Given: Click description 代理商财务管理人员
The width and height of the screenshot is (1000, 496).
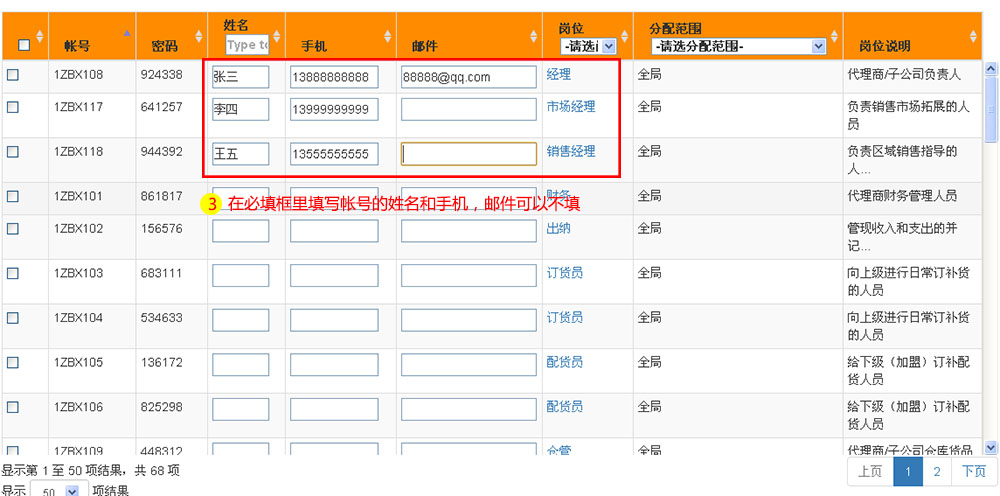Looking at the screenshot, I should (902, 196).
